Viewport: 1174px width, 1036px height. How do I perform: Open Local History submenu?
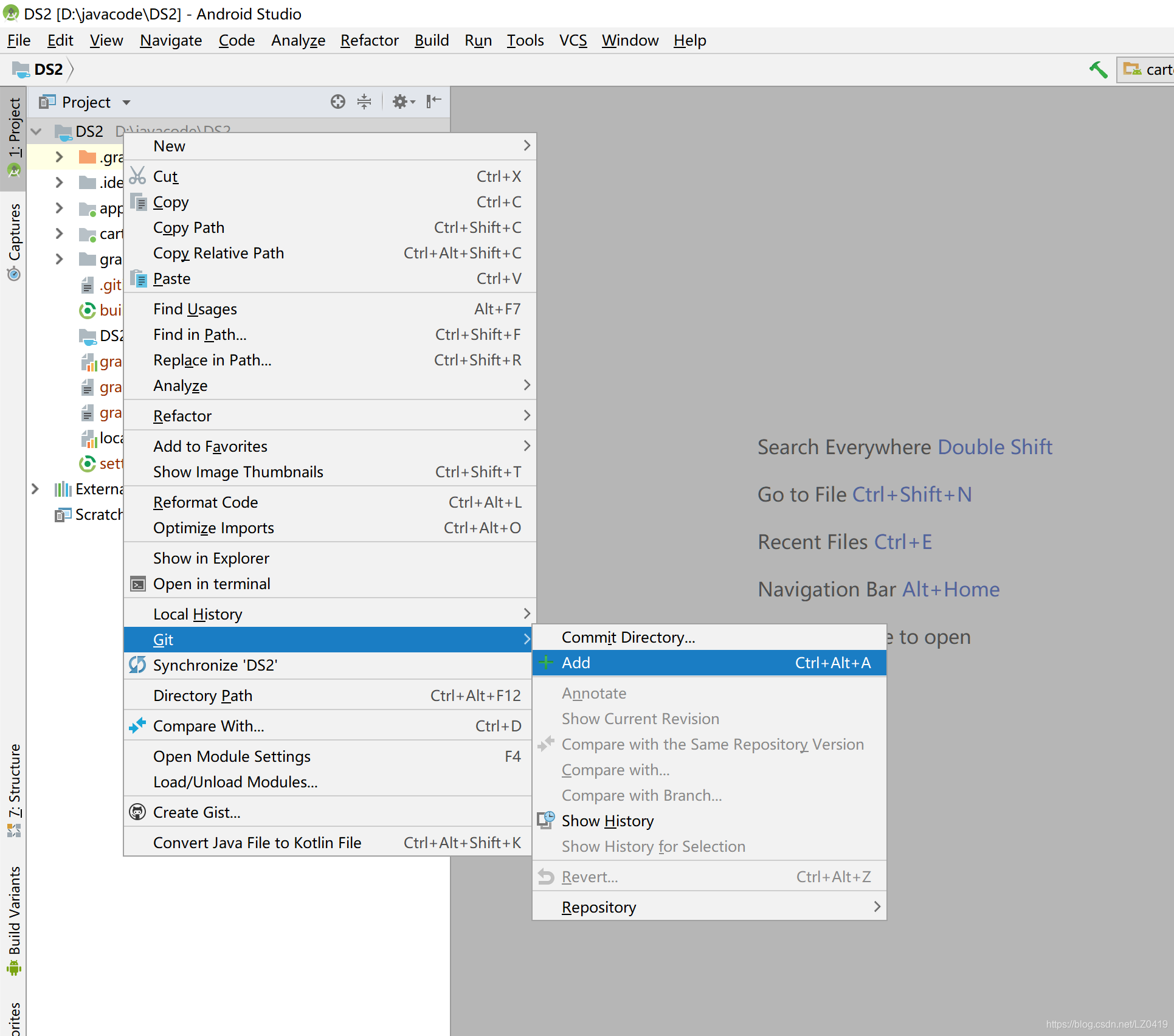point(330,614)
